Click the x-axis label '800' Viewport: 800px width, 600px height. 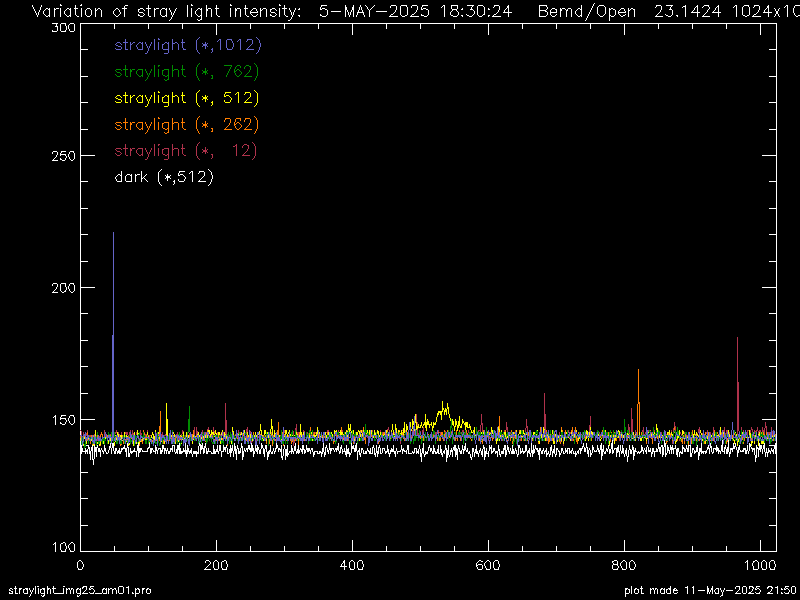pyautogui.click(x=624, y=565)
